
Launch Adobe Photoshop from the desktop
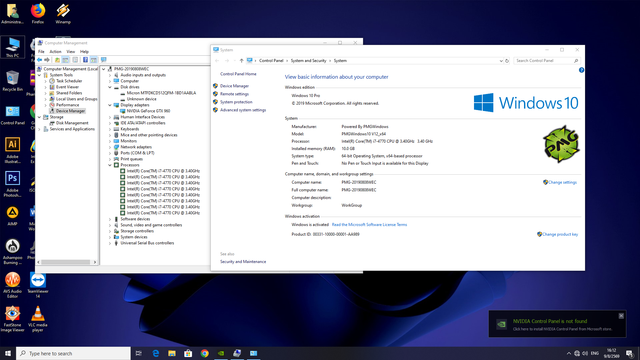click(12, 184)
